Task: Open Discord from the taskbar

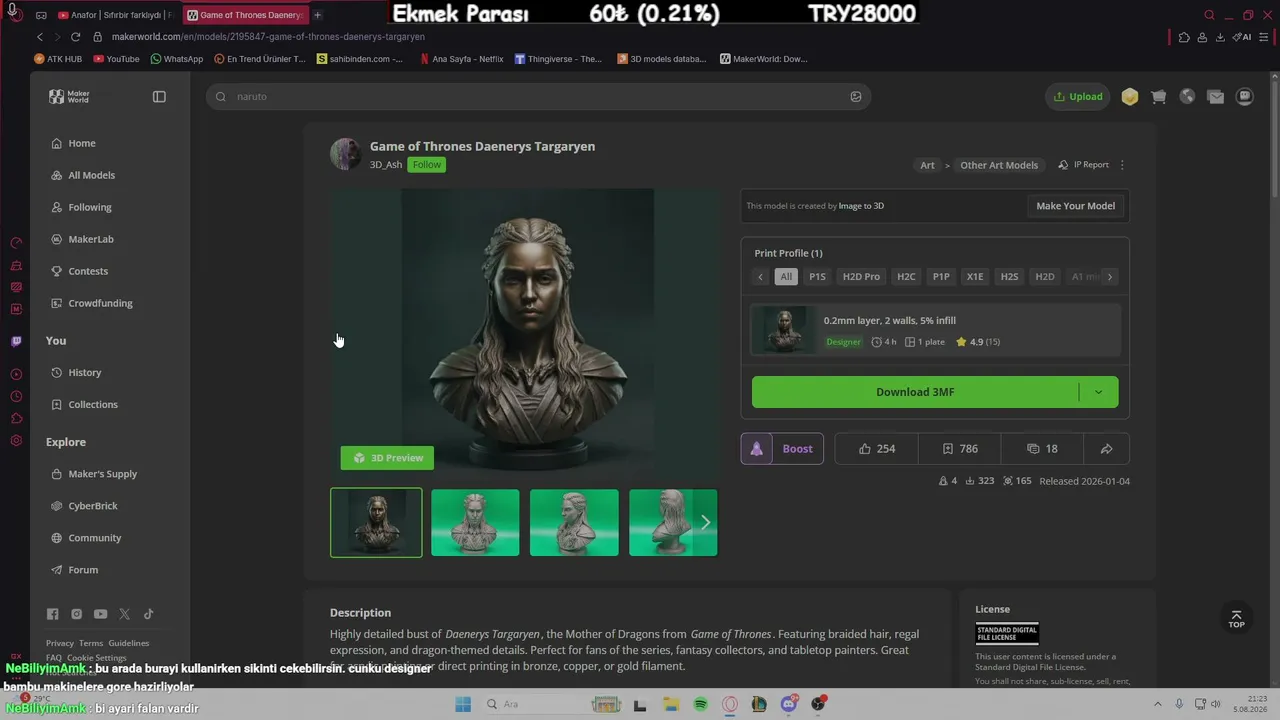Action: [789, 705]
